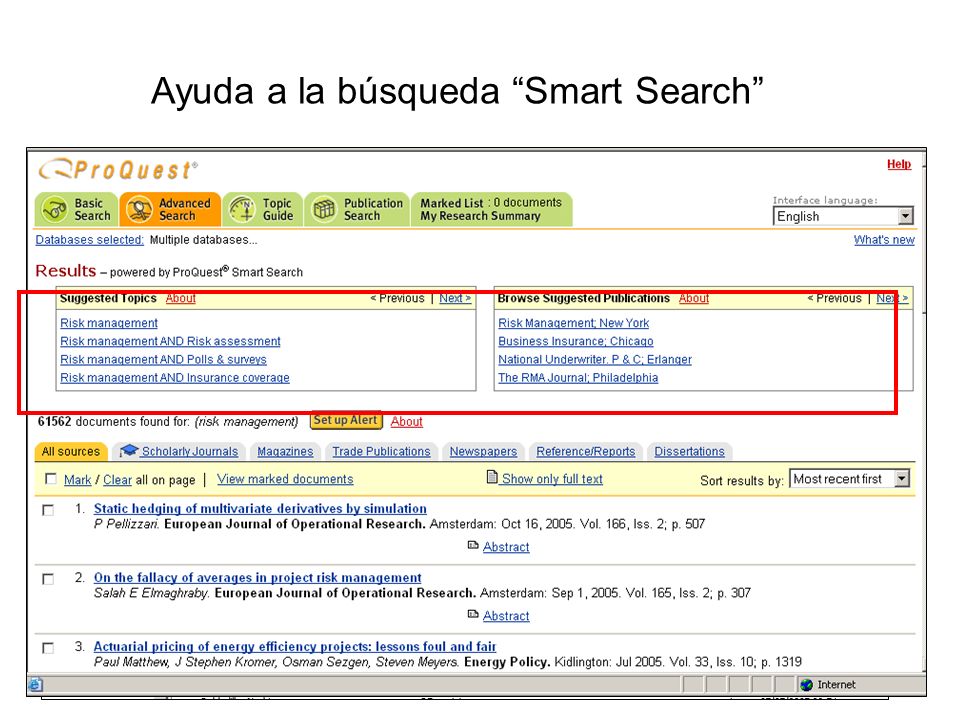The image size is (960, 720).
Task: Click Risk management AND Polls & surveys topic
Action: pyautogui.click(x=163, y=359)
